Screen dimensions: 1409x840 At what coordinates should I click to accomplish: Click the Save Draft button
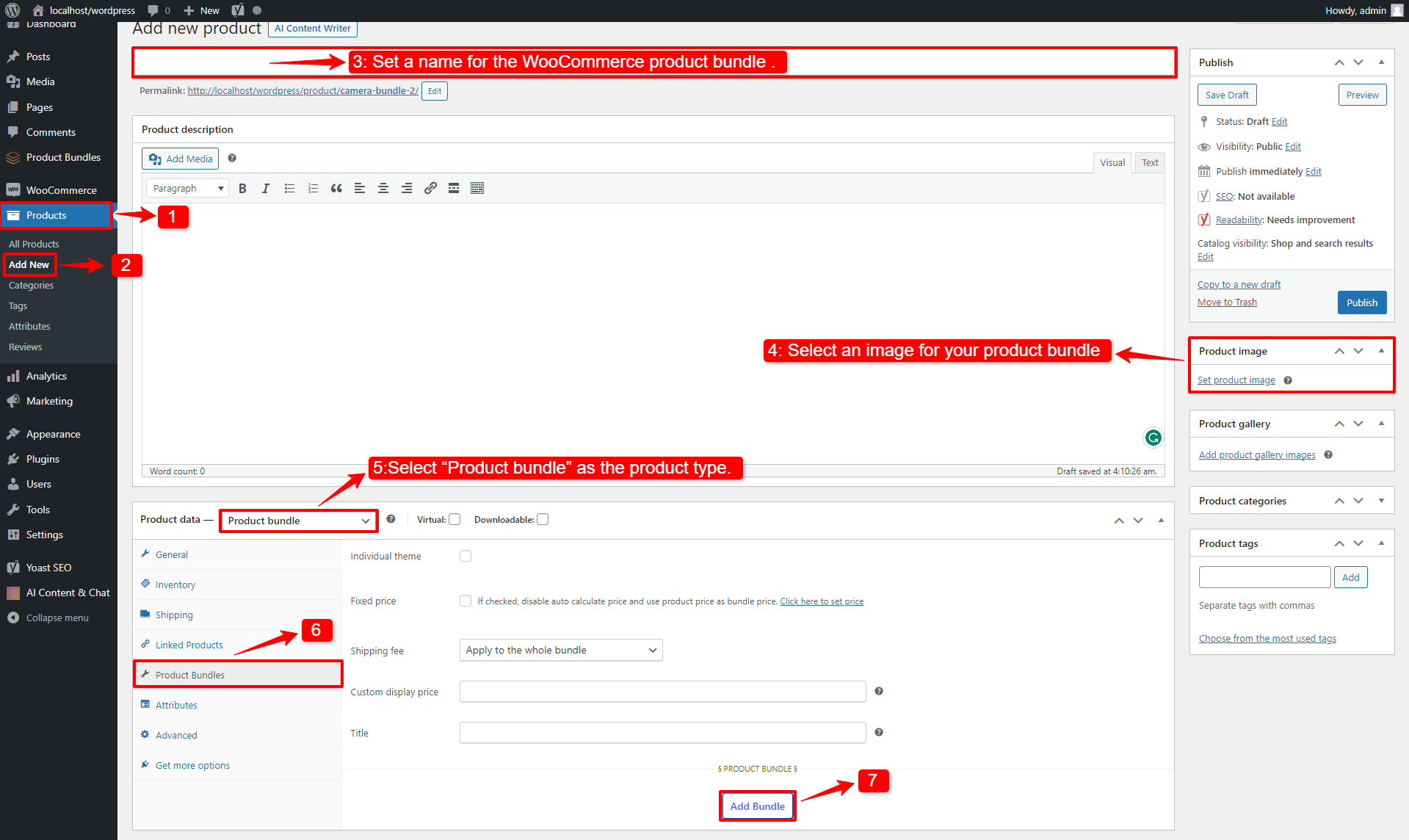(x=1227, y=95)
